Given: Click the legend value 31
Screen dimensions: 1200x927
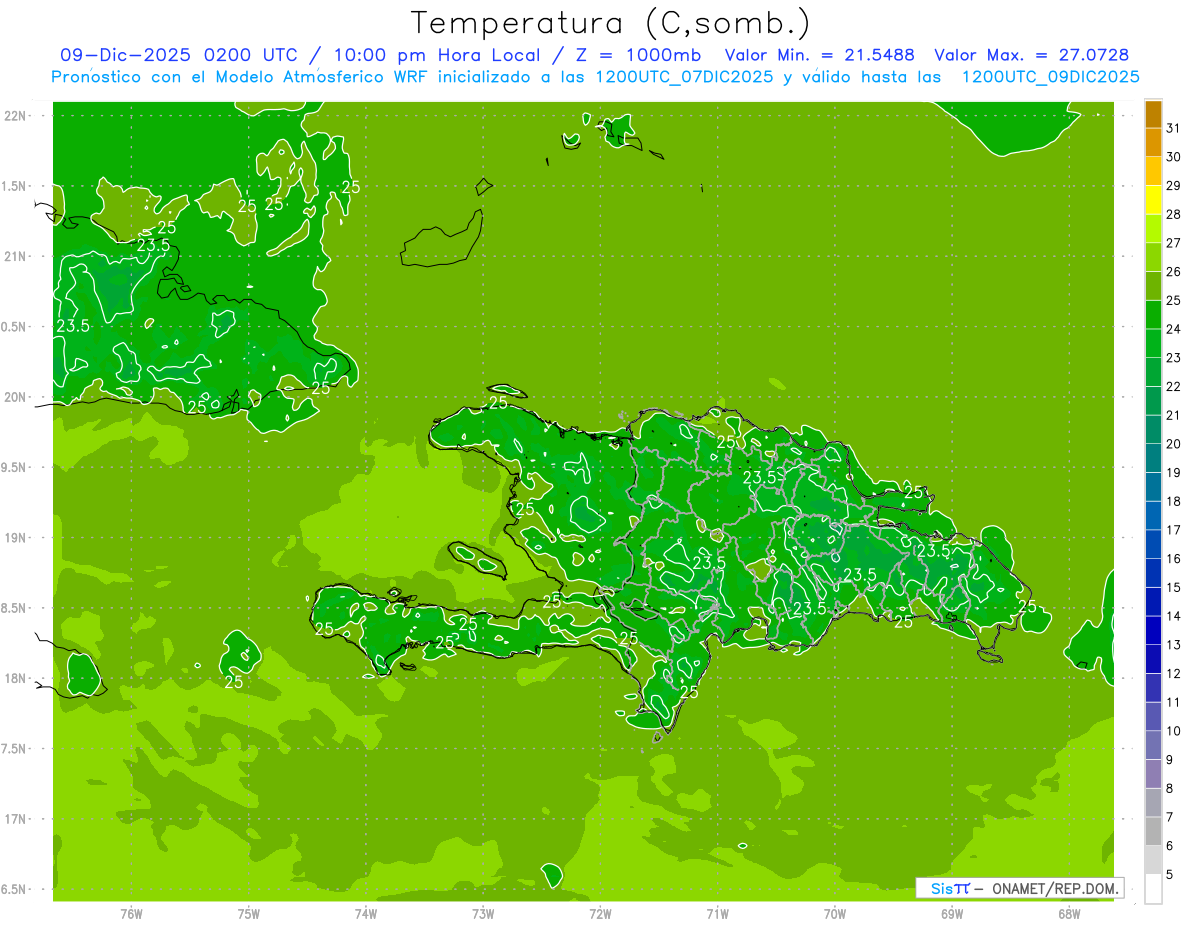Looking at the screenshot, I should [1174, 128].
